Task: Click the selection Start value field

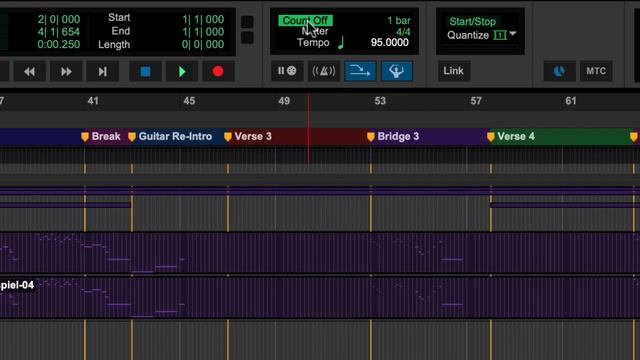Action: tap(203, 19)
